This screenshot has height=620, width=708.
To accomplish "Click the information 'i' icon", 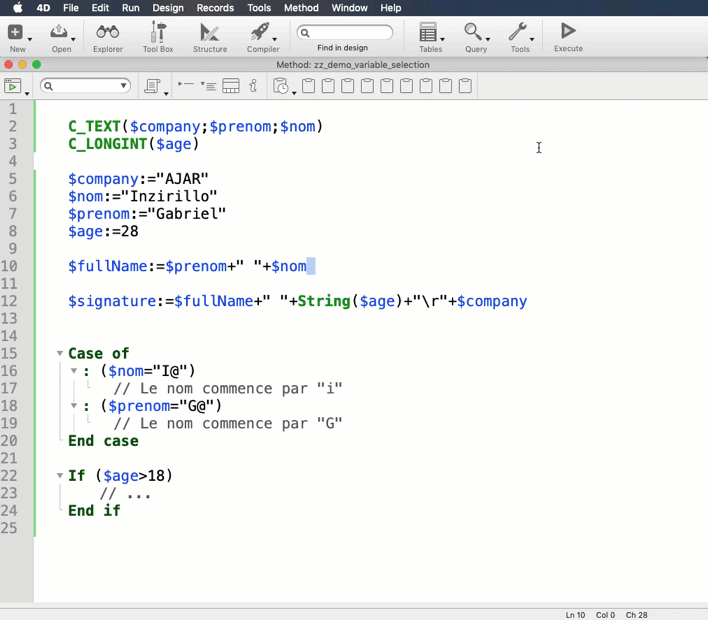I will tap(253, 85).
